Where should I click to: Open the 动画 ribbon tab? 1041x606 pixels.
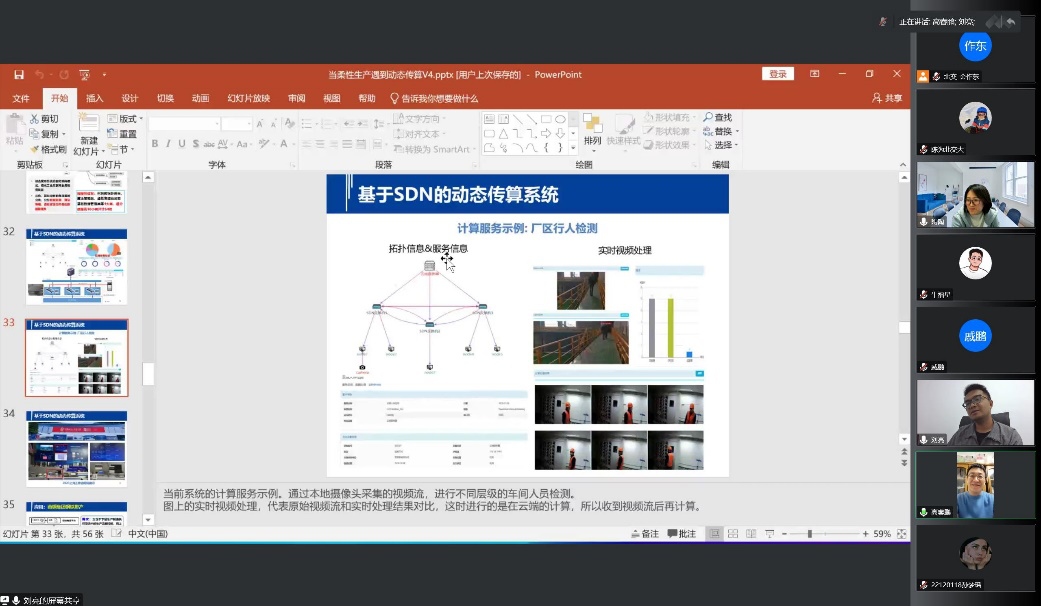tap(200, 98)
